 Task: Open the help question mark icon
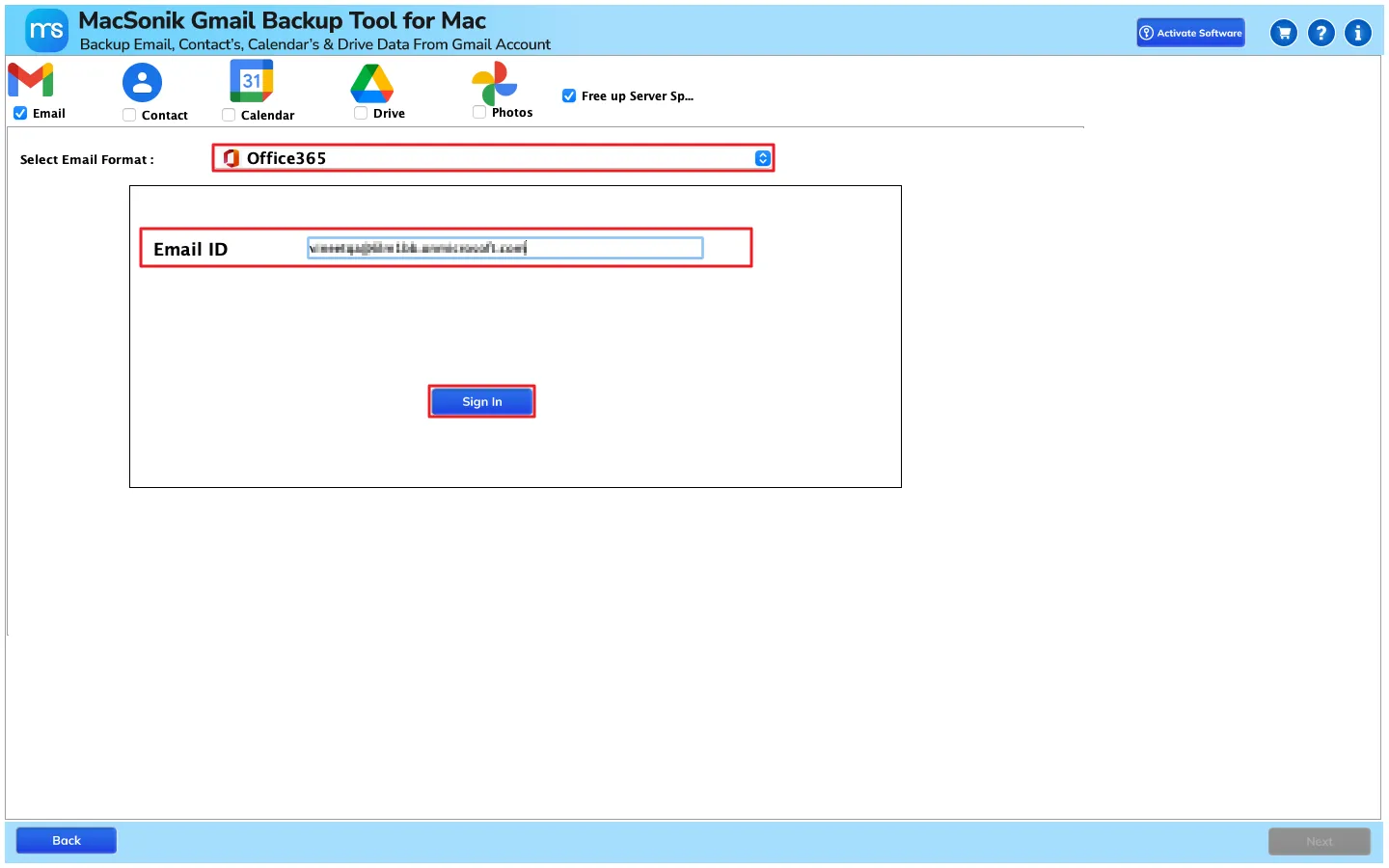click(1321, 33)
